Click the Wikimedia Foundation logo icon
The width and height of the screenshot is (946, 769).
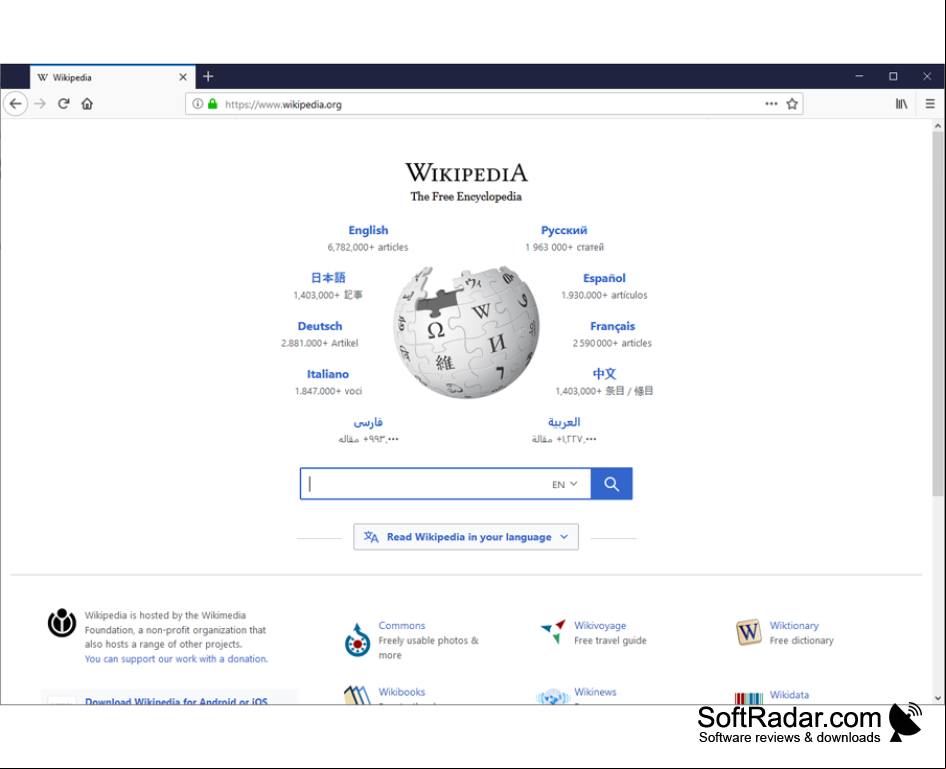(62, 622)
